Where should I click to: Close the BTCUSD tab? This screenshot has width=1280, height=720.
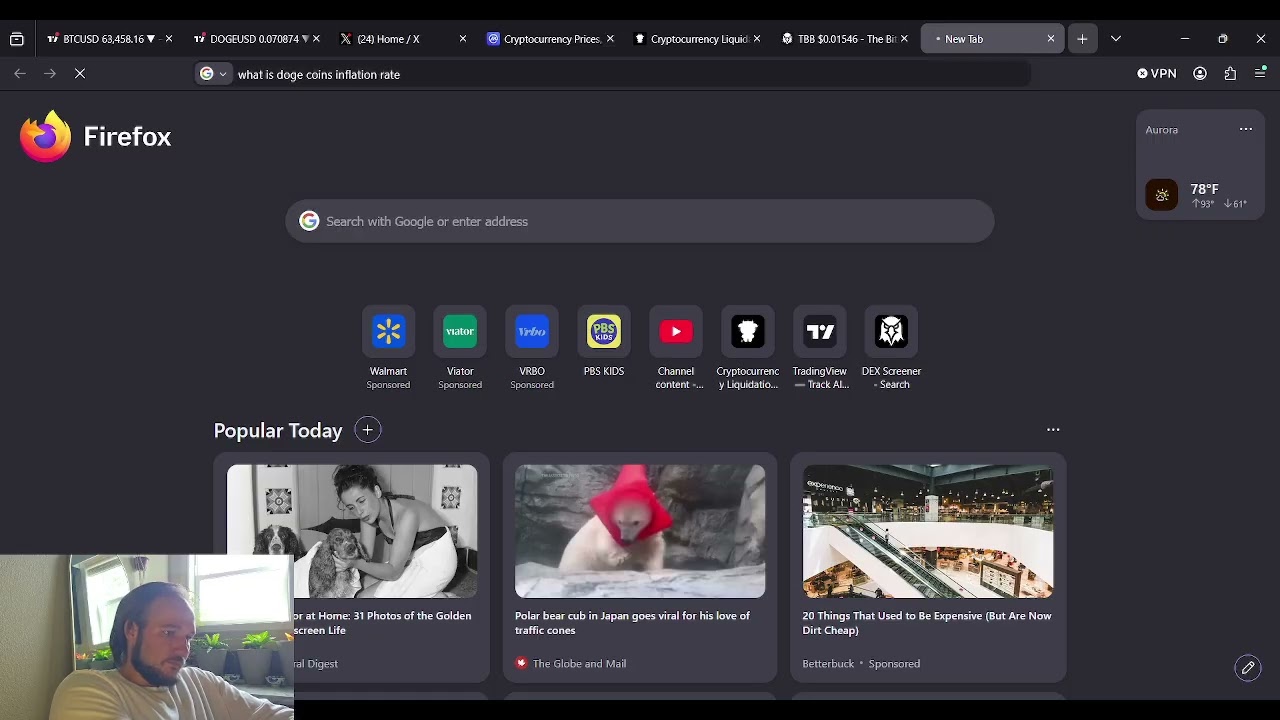169,39
